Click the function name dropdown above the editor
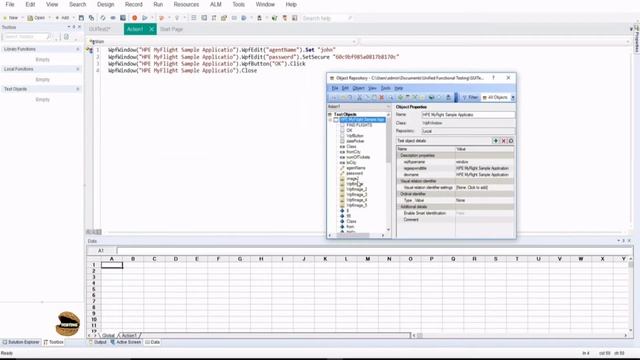 [x=223, y=42]
